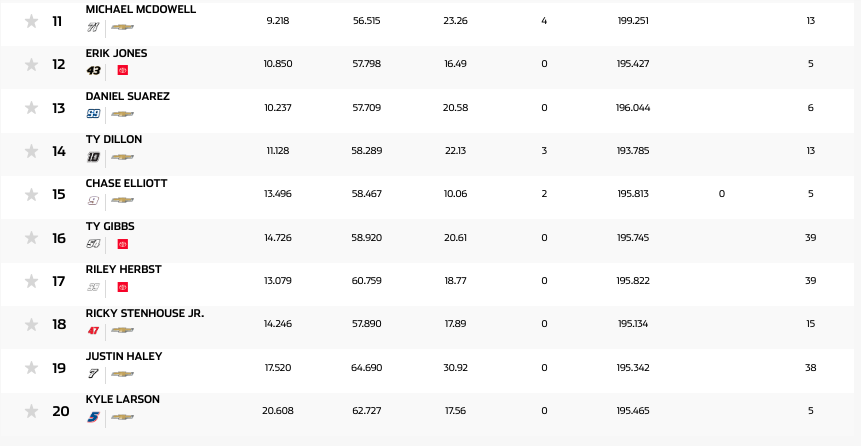Open the Riley Herbst driver name
Viewport: 861px width, 446px height.
pos(122,269)
